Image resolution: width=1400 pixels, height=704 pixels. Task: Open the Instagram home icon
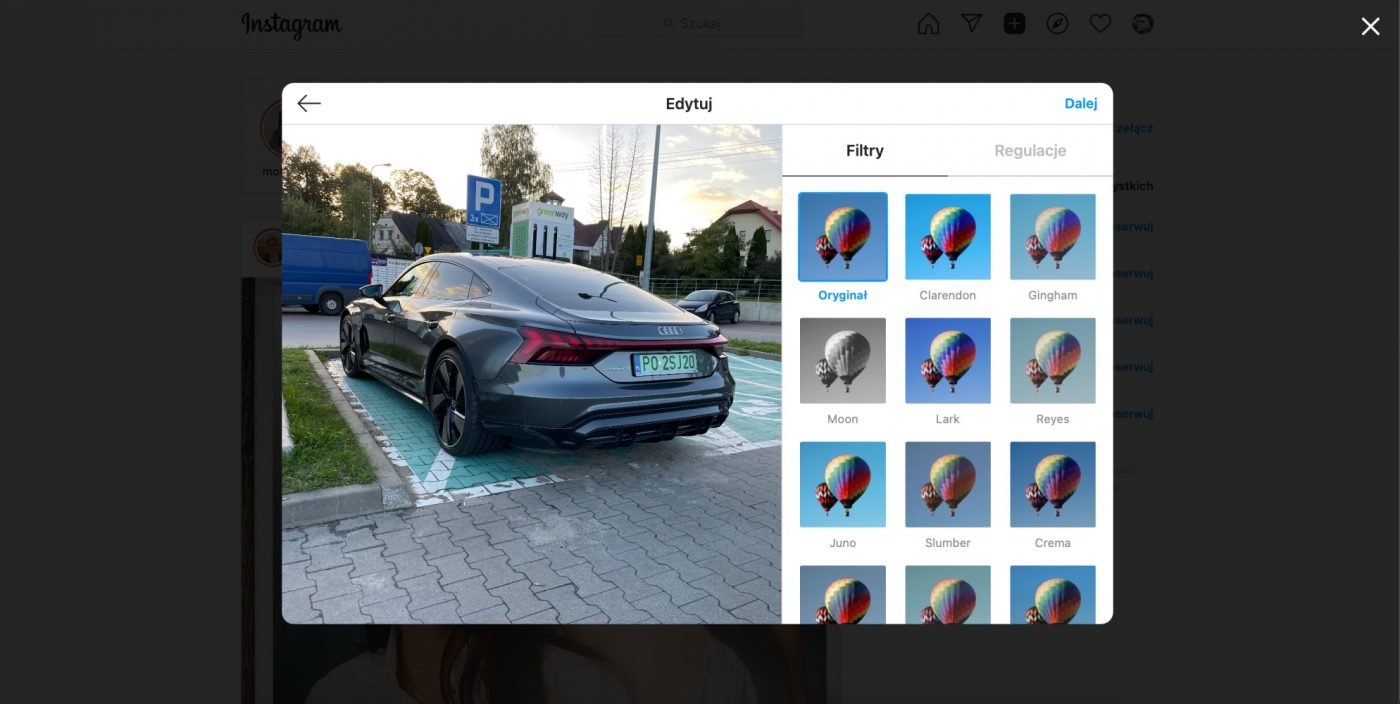click(x=928, y=24)
